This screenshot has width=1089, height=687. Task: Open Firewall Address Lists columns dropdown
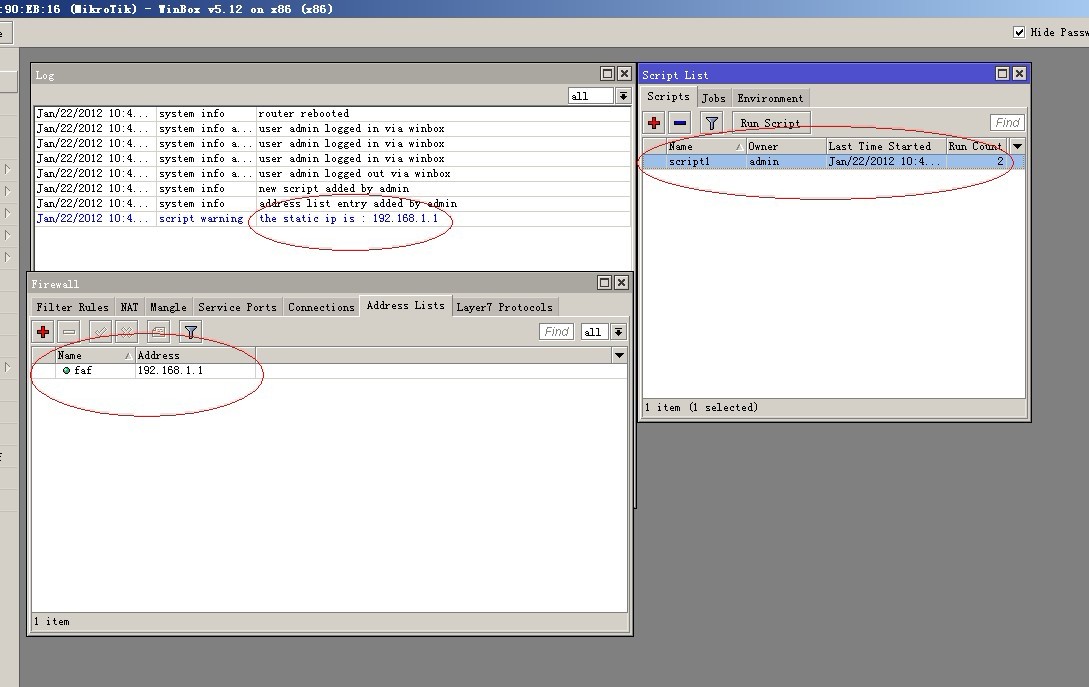pos(619,355)
